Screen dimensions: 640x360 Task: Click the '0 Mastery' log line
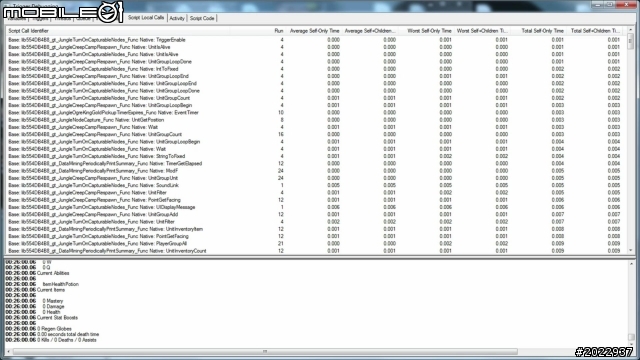click(x=53, y=301)
